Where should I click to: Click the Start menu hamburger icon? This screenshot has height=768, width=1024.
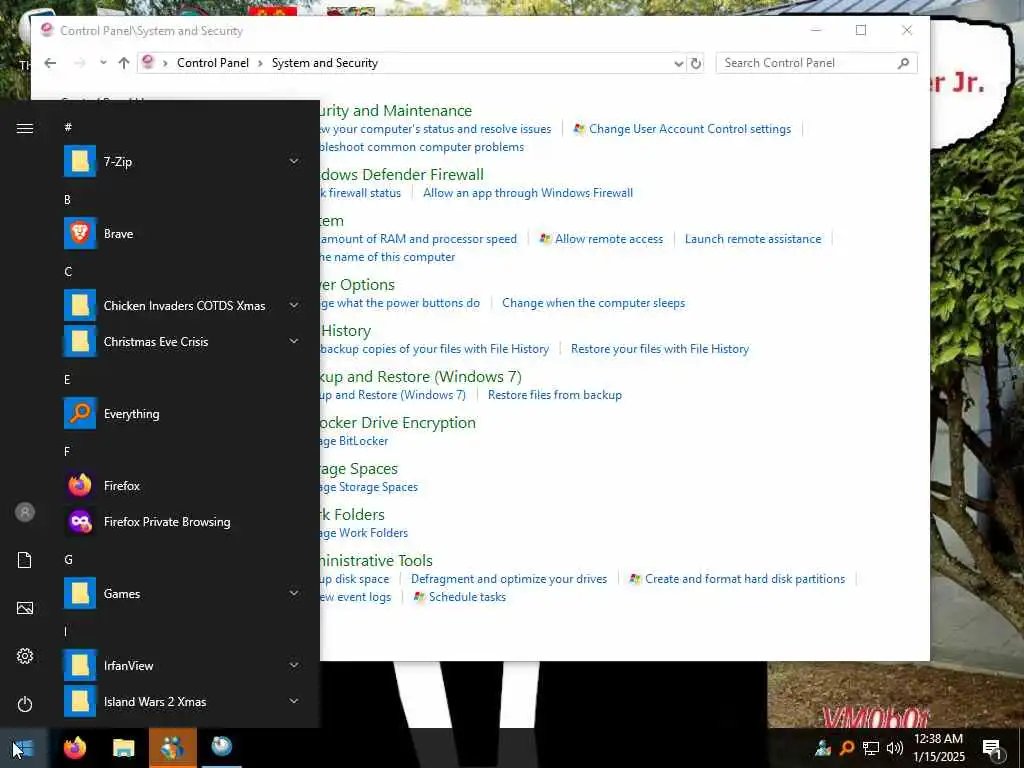tap(25, 128)
